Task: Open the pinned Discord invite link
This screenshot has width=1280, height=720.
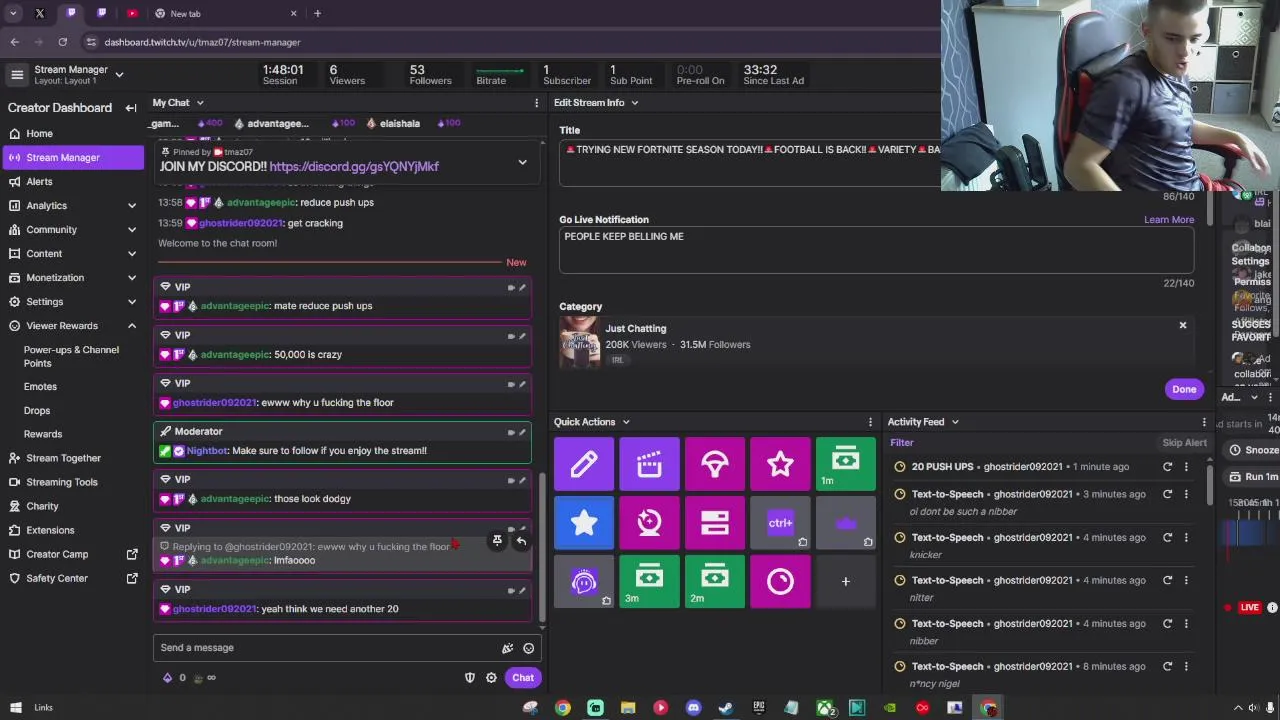Action: [354, 167]
